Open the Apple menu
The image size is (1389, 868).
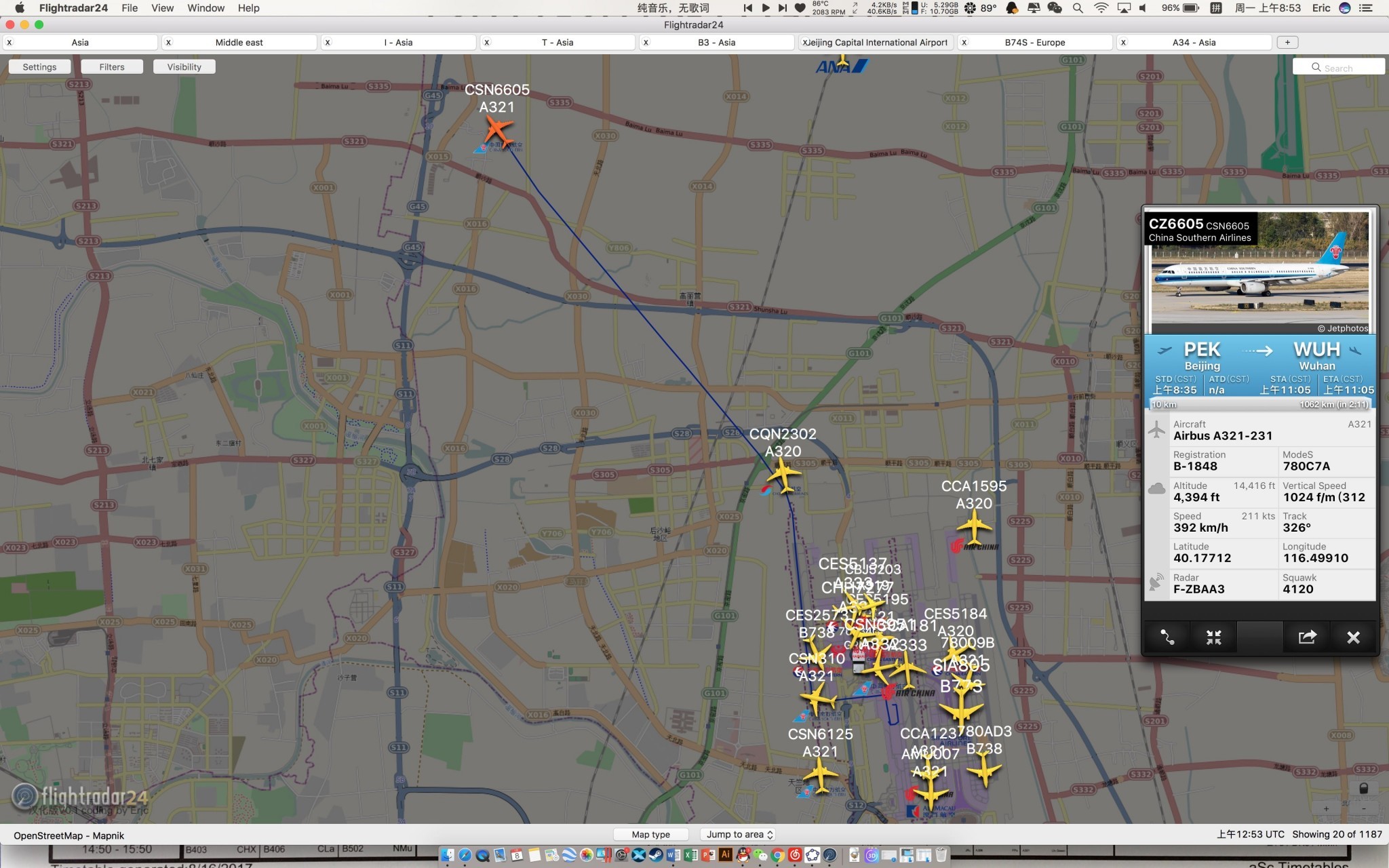(20, 8)
